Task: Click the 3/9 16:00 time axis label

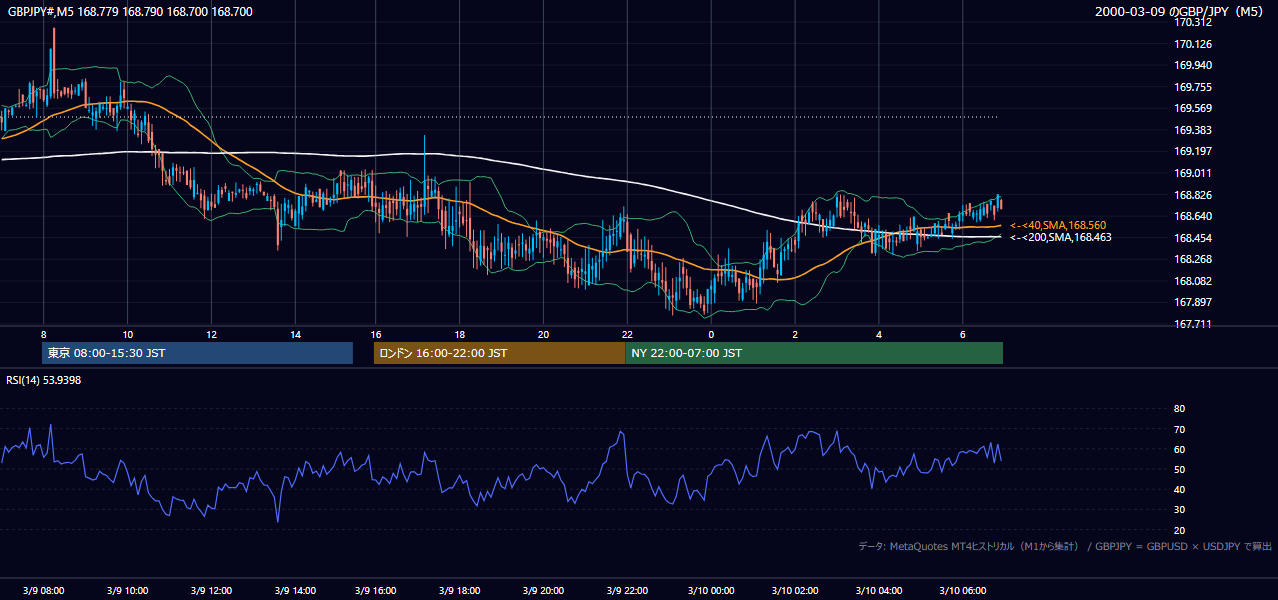Action: (376, 590)
